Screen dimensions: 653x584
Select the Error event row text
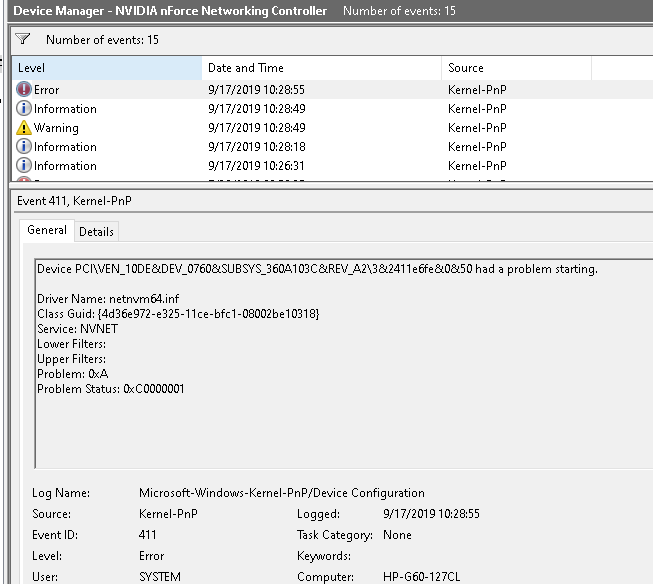[46, 90]
